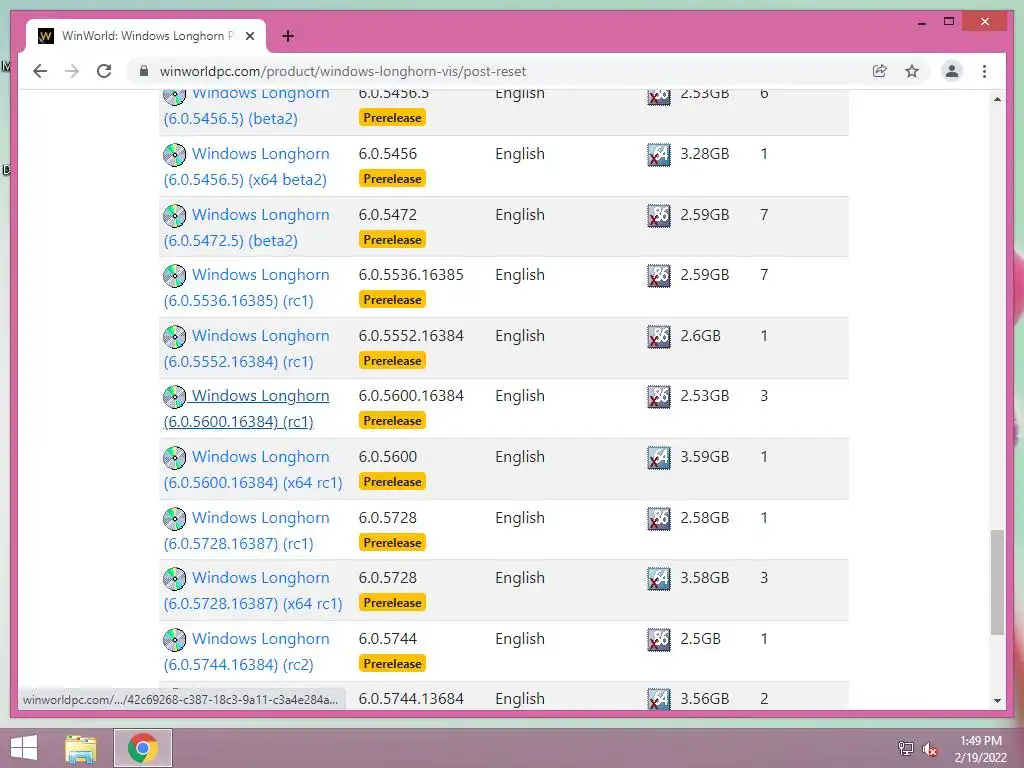Click the x64 architecture icon beside 3.28GB
1024x768 pixels.
tap(659, 155)
